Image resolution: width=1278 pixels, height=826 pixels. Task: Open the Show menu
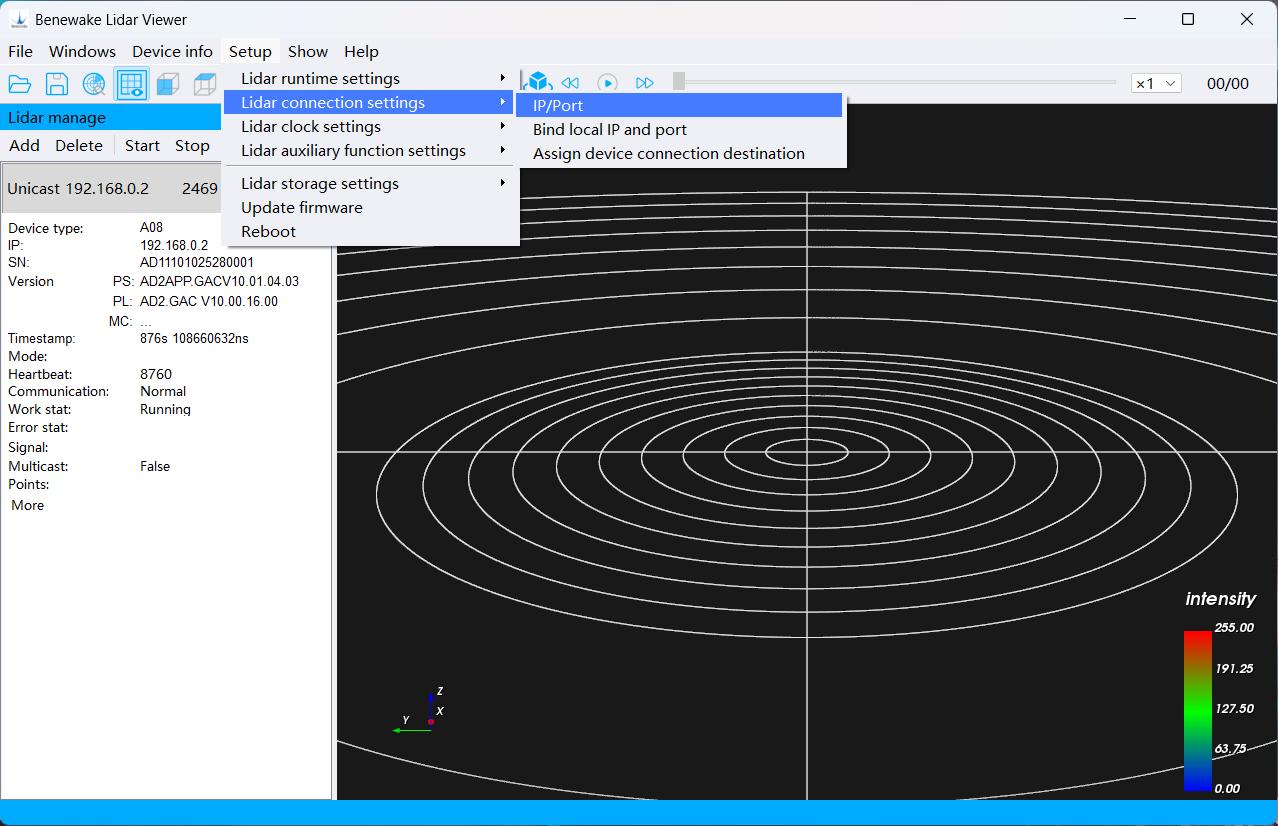tap(308, 52)
